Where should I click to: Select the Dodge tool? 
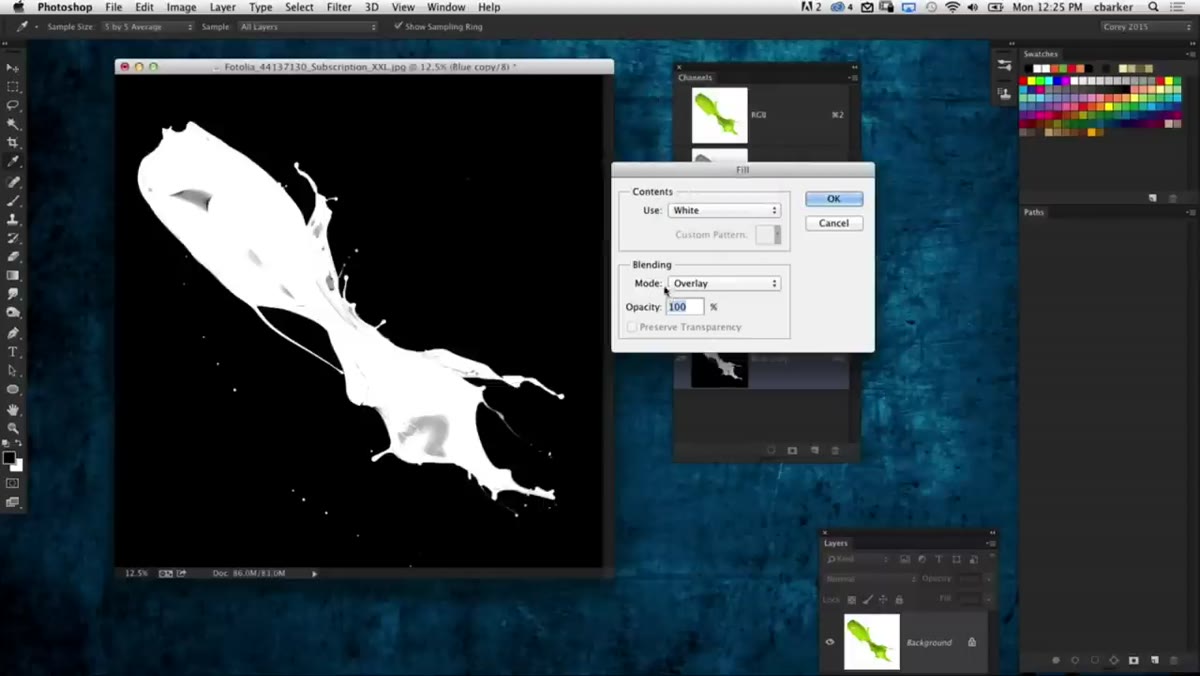(x=13, y=313)
